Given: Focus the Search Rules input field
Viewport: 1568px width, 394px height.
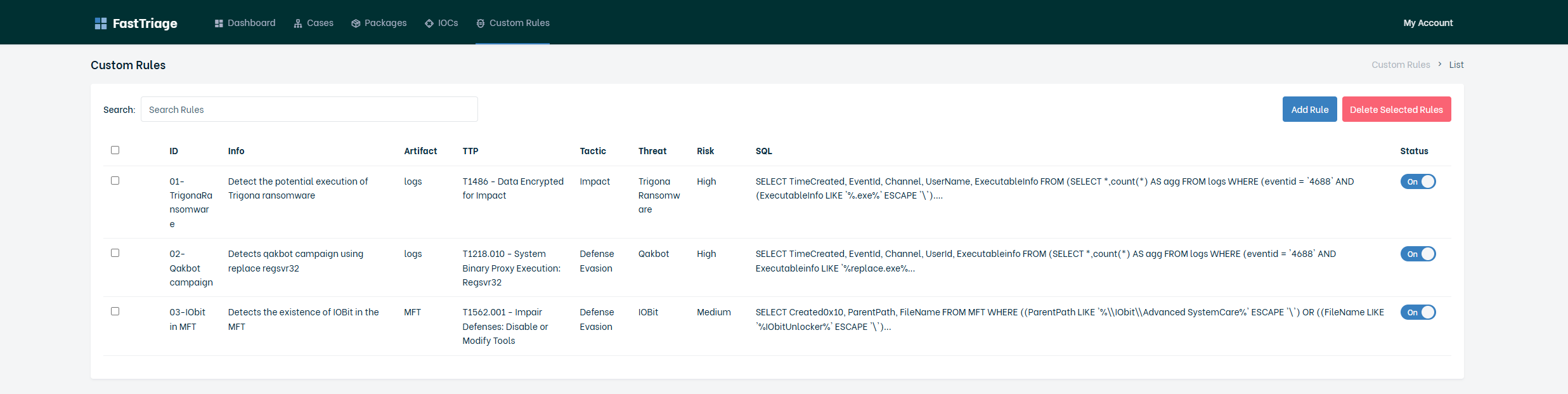Looking at the screenshot, I should (309, 109).
